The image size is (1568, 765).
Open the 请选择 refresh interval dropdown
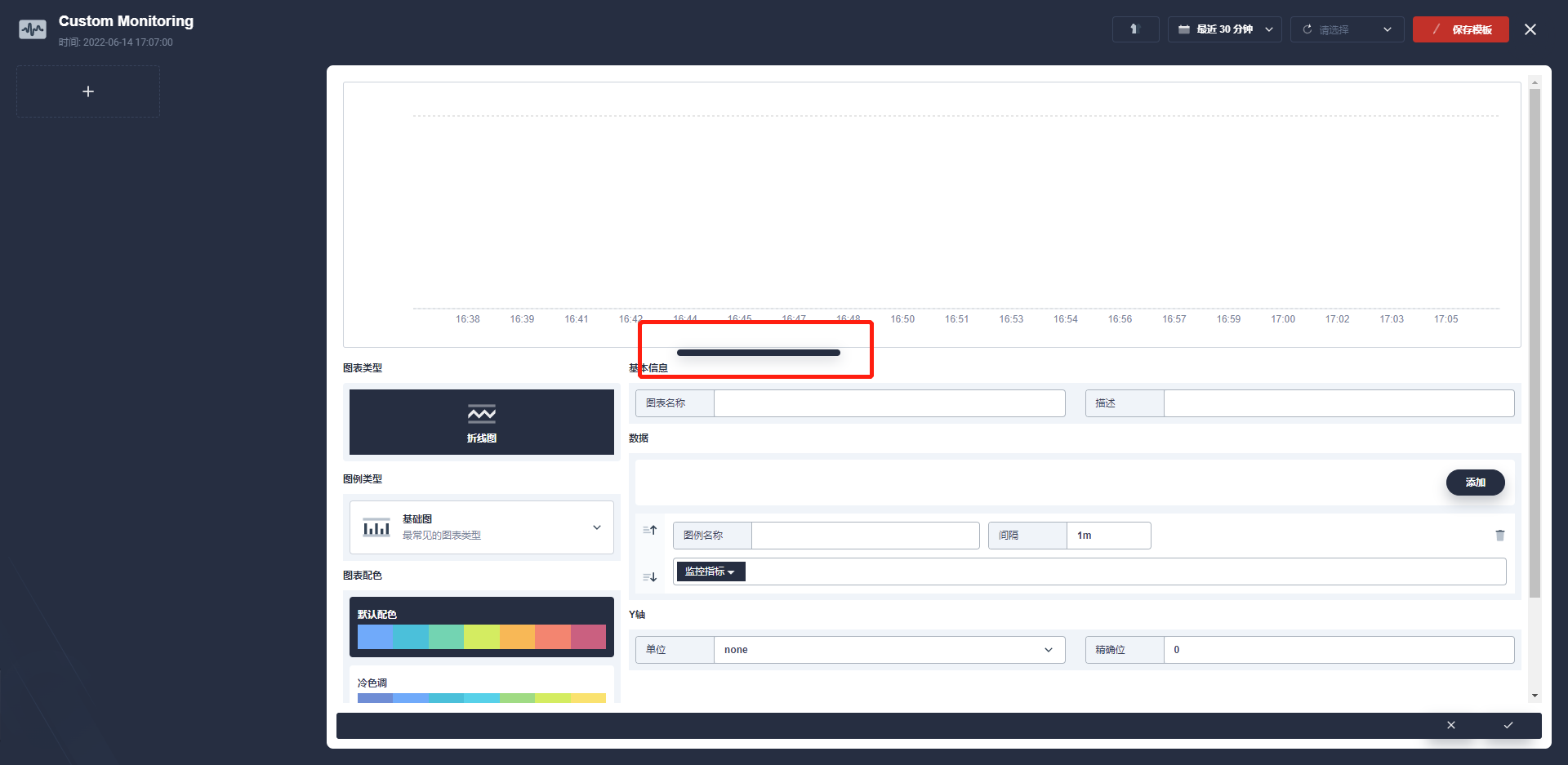click(x=1347, y=29)
